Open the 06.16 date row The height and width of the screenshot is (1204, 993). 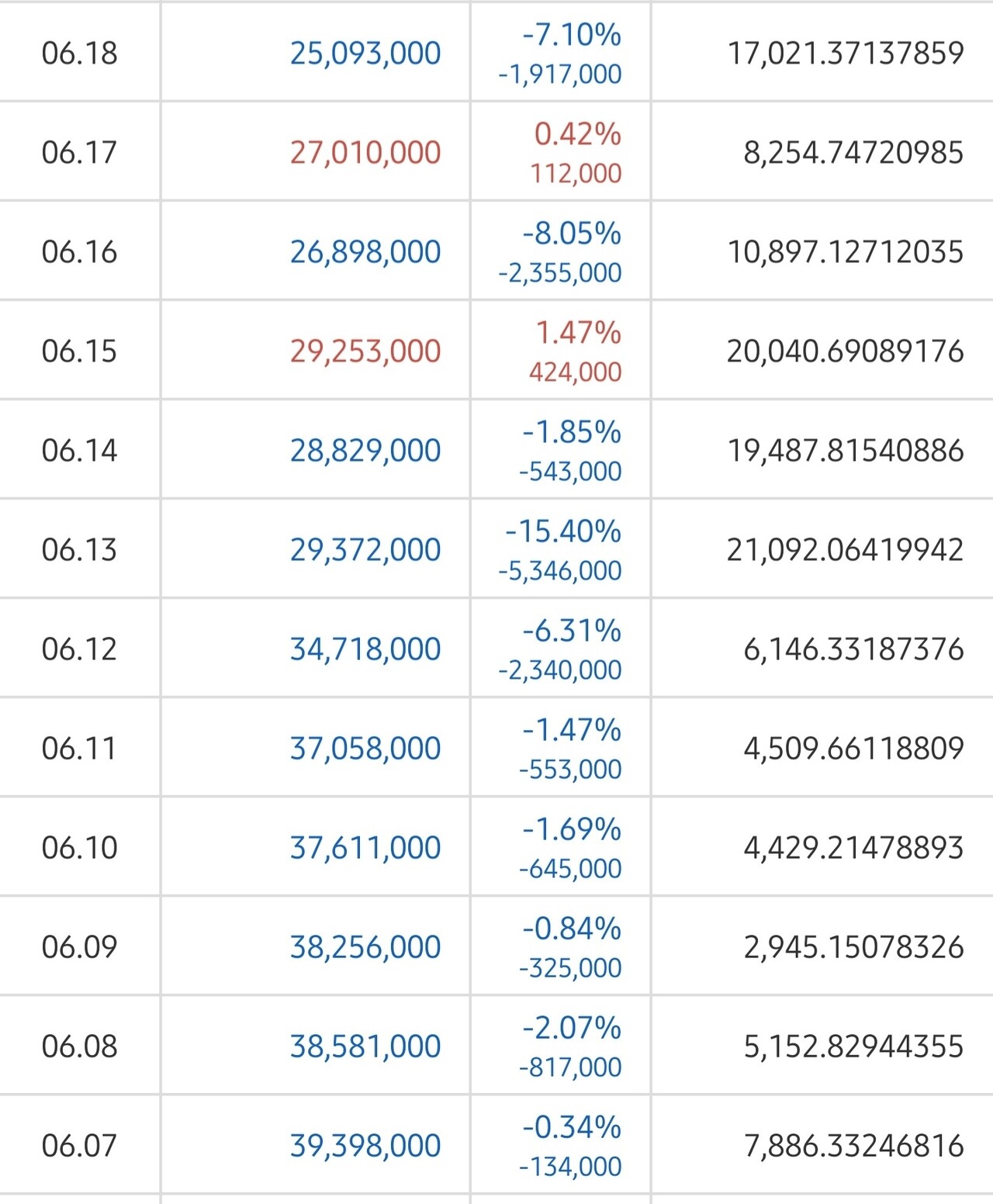click(79, 251)
